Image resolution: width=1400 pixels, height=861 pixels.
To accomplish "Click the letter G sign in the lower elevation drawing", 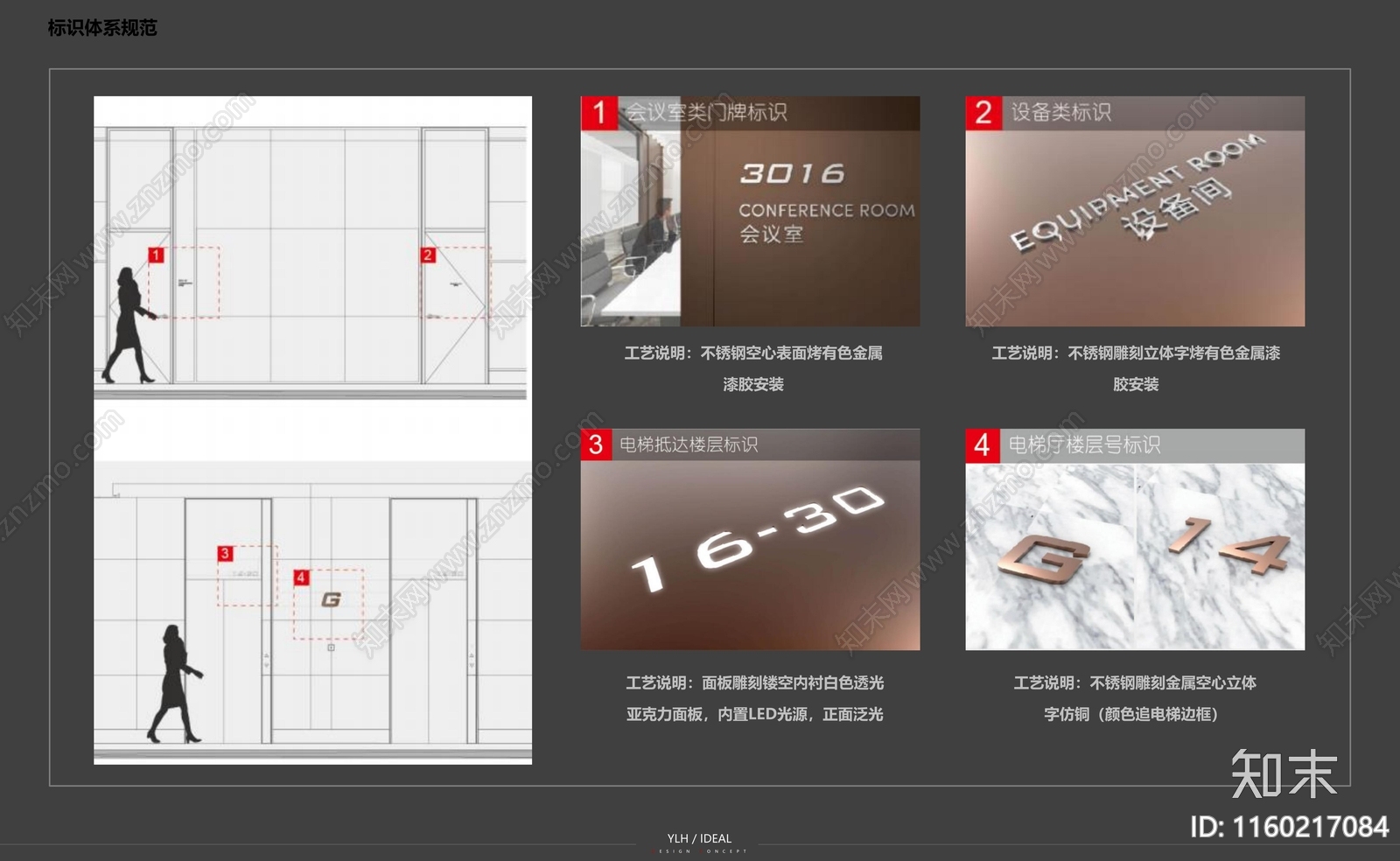I will tap(331, 599).
